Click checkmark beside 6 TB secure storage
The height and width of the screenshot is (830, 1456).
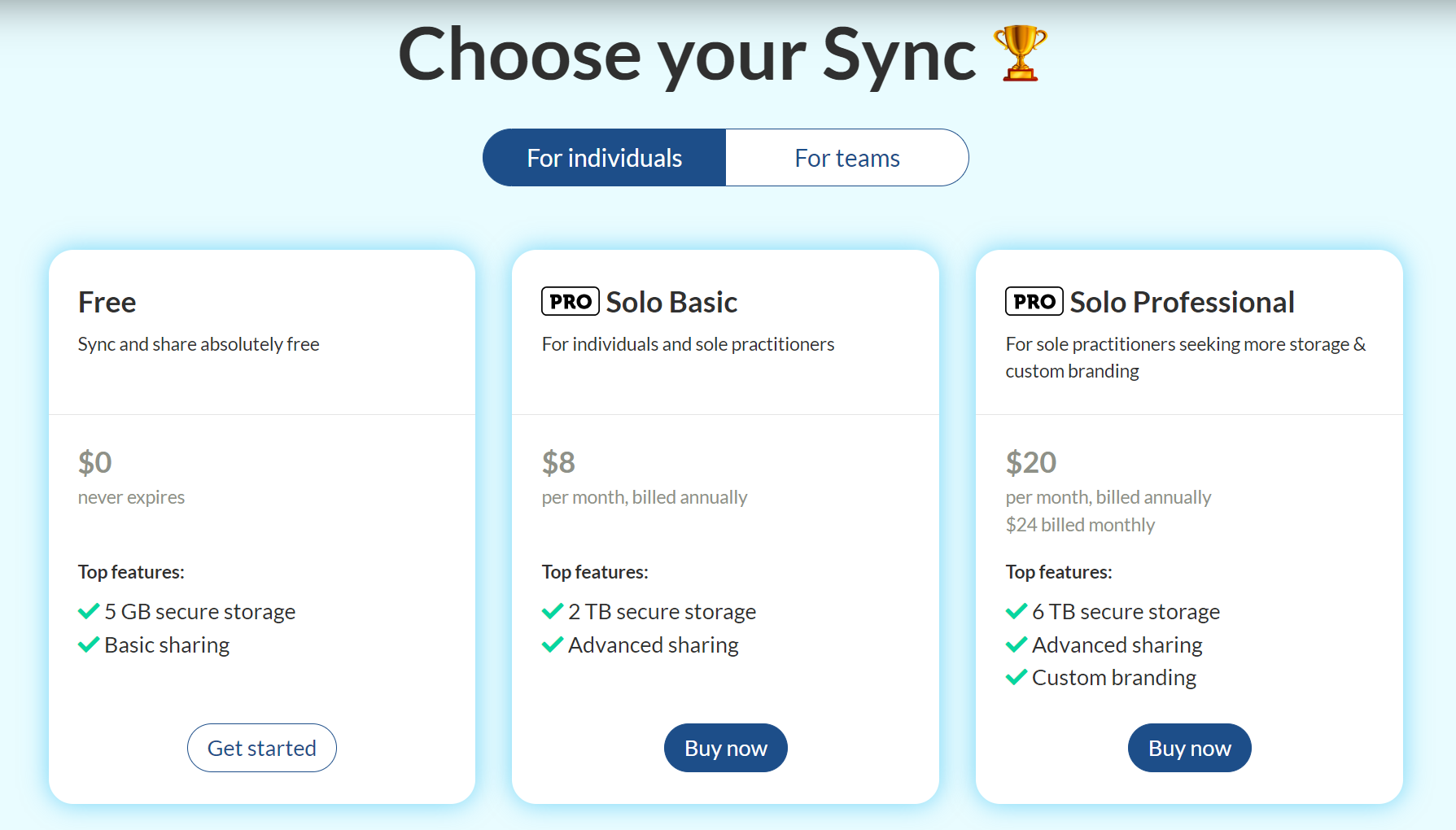coord(1017,611)
